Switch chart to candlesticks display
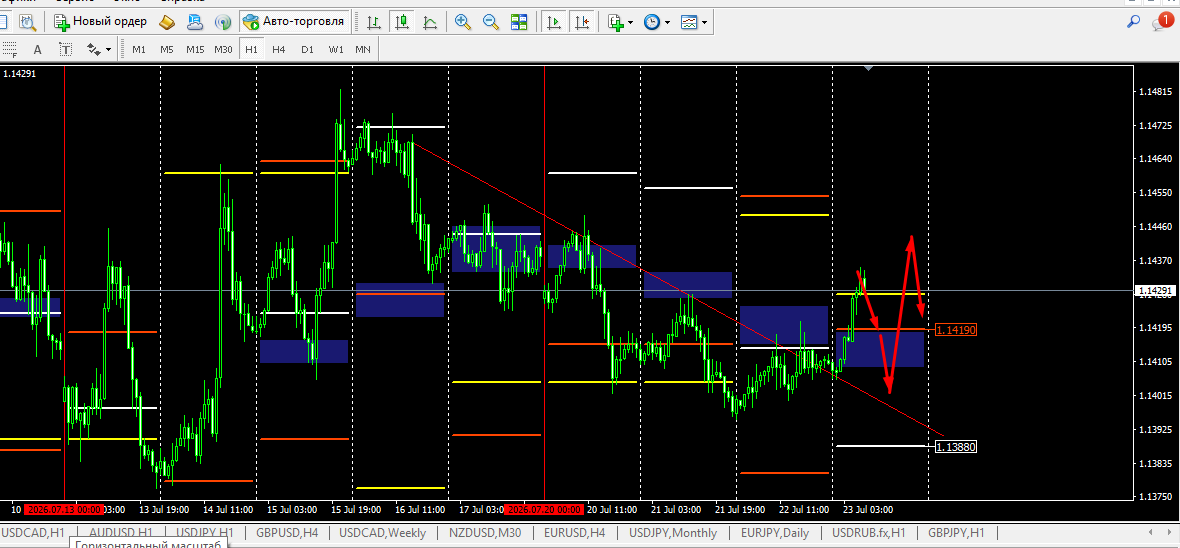 [x=402, y=23]
